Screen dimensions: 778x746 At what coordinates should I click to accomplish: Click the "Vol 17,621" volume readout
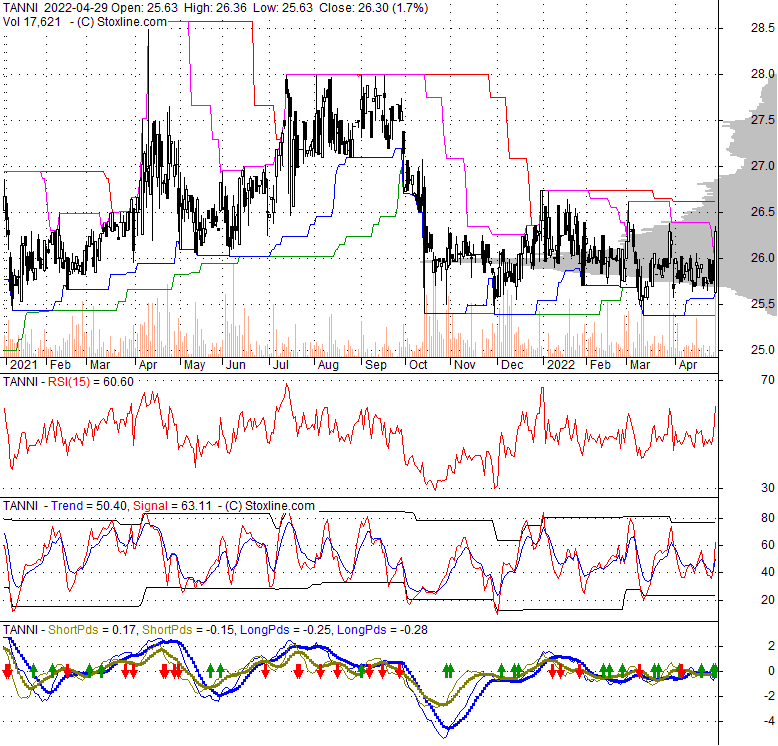click(32, 22)
